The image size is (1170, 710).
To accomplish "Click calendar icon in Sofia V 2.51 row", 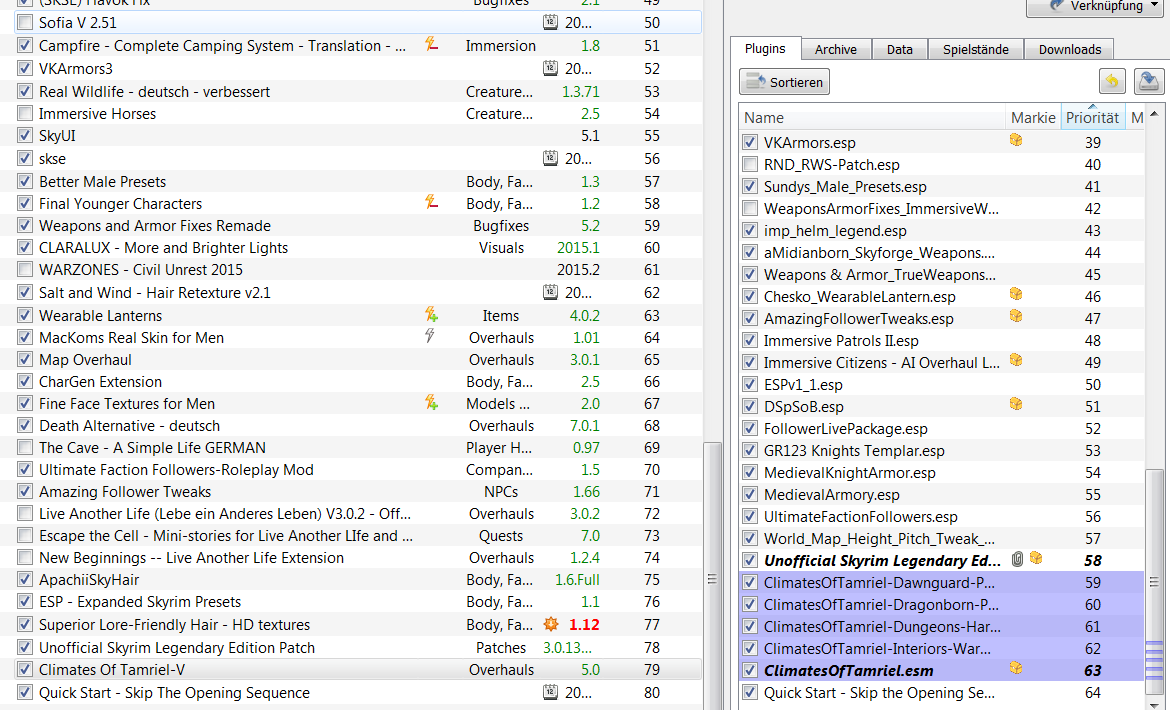I will point(550,22).
